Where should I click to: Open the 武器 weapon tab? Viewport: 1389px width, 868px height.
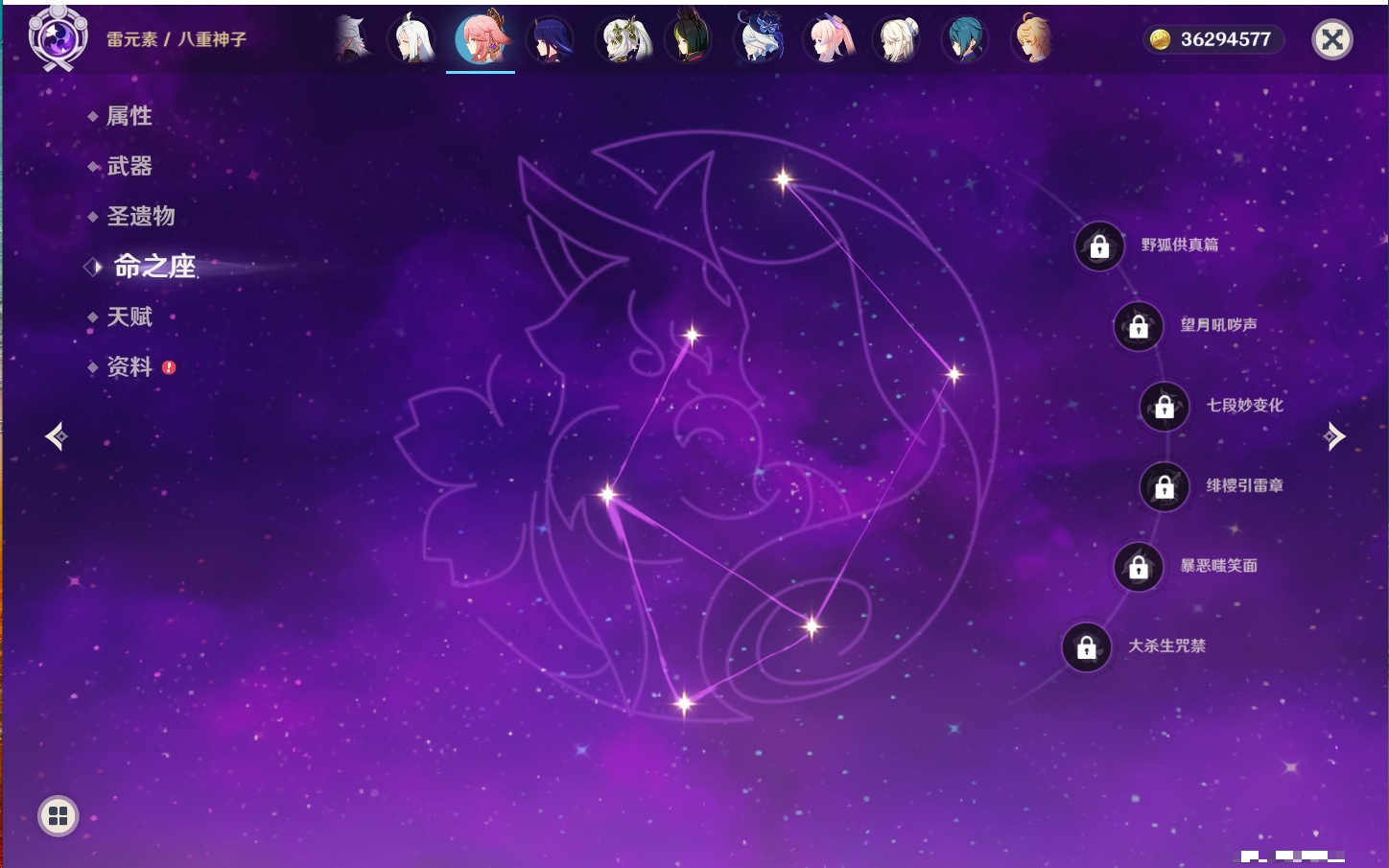[129, 166]
